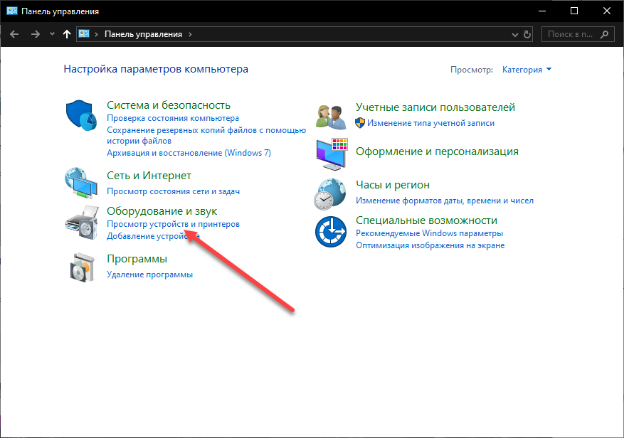Image resolution: width=625 pixels, height=438 pixels.
Task: Click the Programs disc box icon
Action: click(x=82, y=267)
